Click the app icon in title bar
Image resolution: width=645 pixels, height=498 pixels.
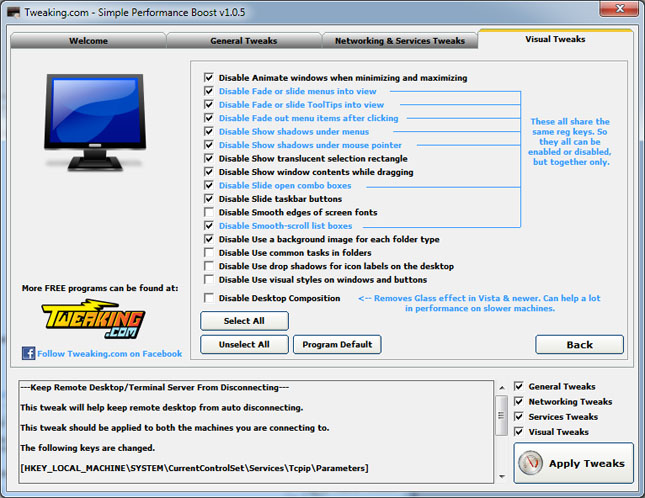click(x=12, y=10)
